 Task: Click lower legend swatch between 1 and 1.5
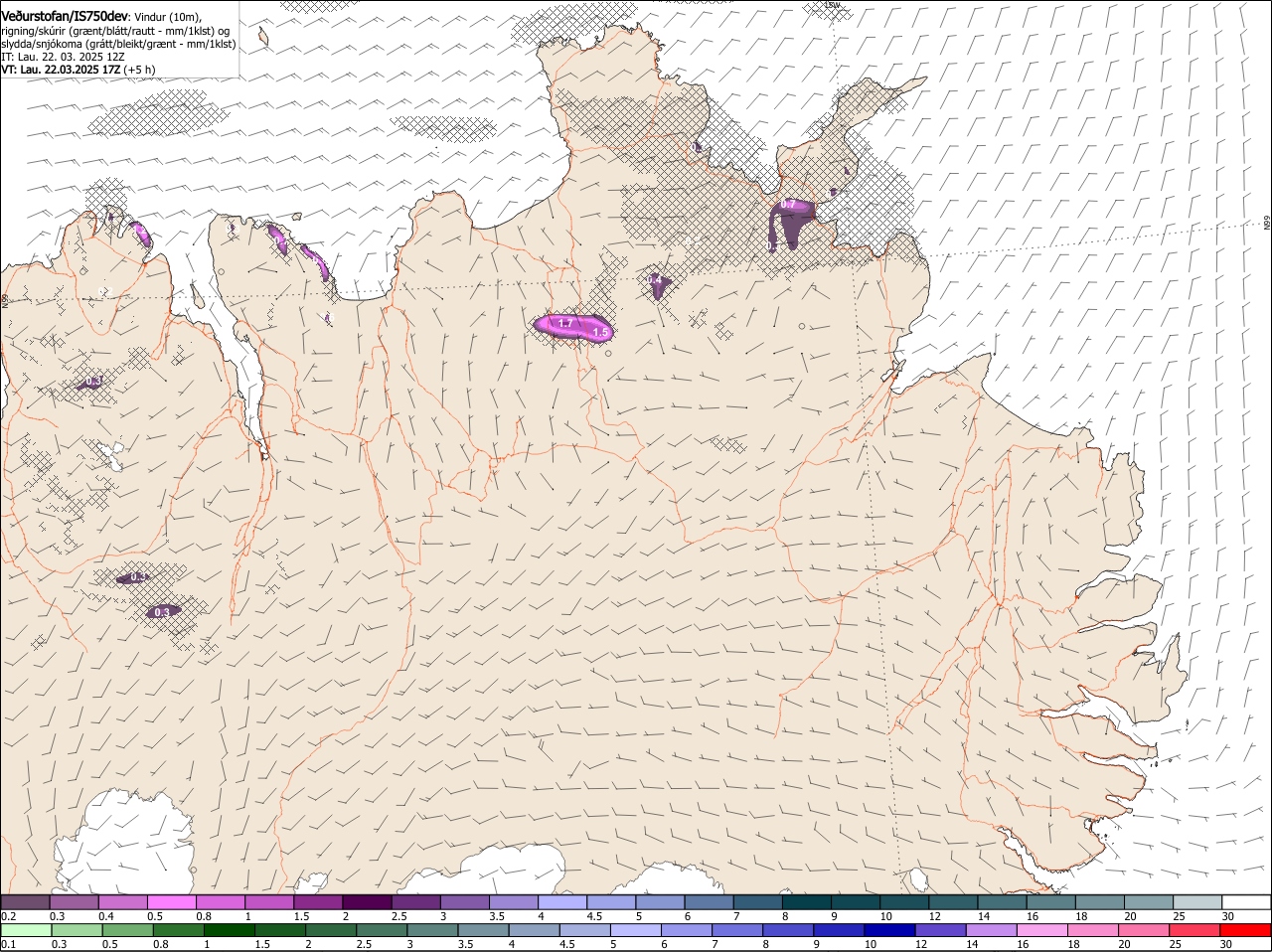(230, 930)
